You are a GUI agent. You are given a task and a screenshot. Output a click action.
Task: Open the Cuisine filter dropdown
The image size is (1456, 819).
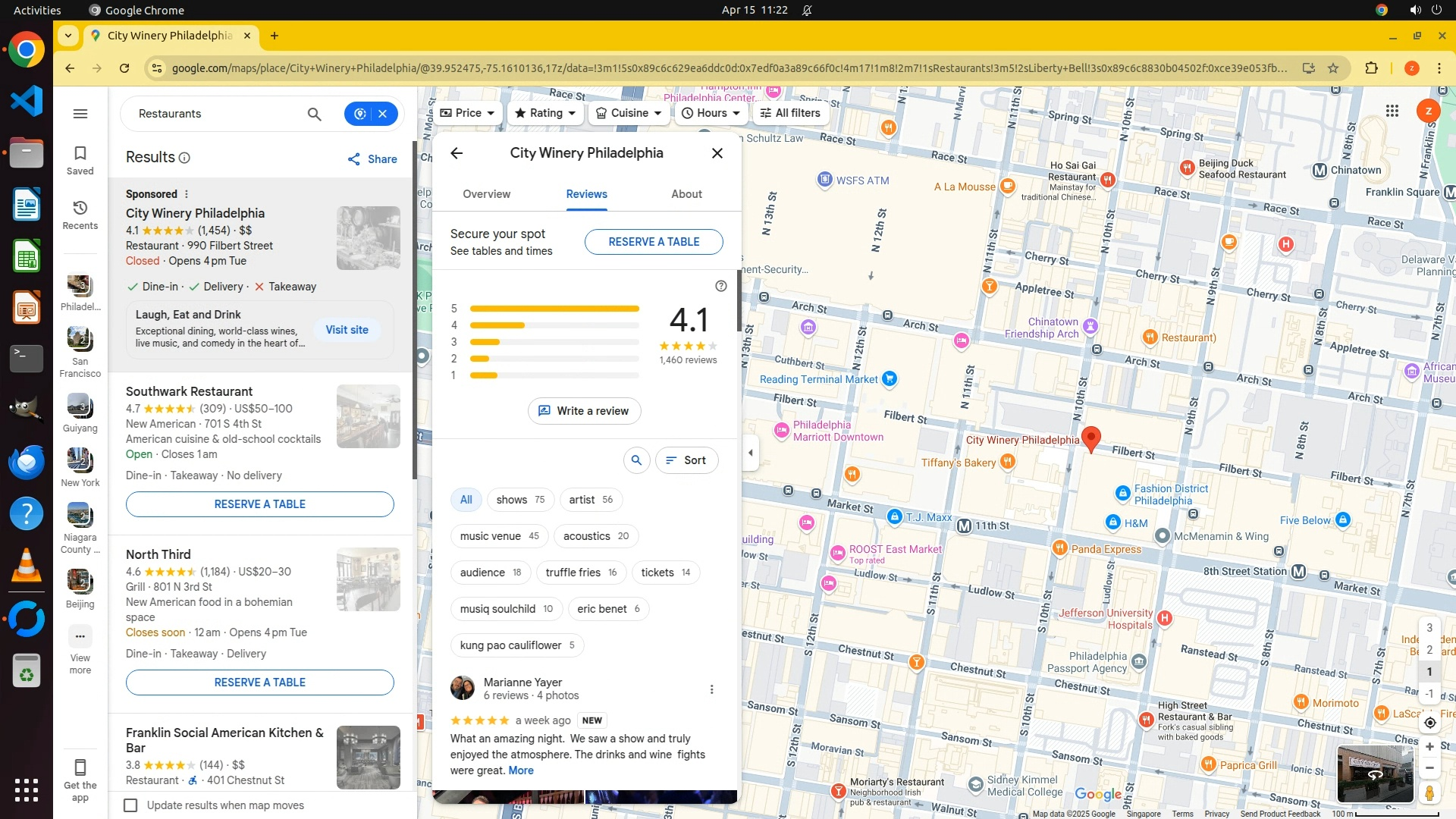click(629, 113)
